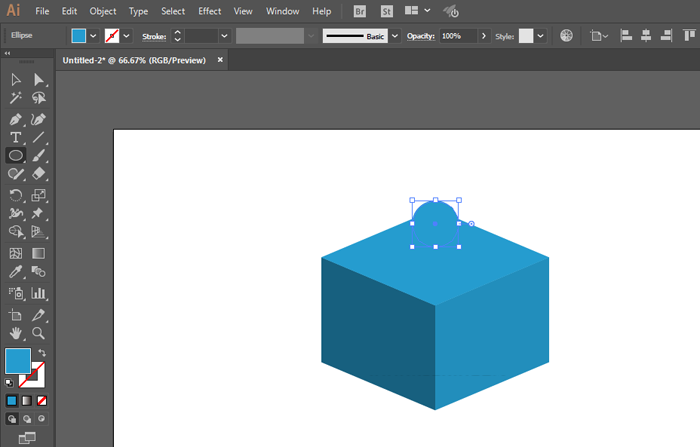Switch to the Untitled-2 document tab

tap(135, 60)
